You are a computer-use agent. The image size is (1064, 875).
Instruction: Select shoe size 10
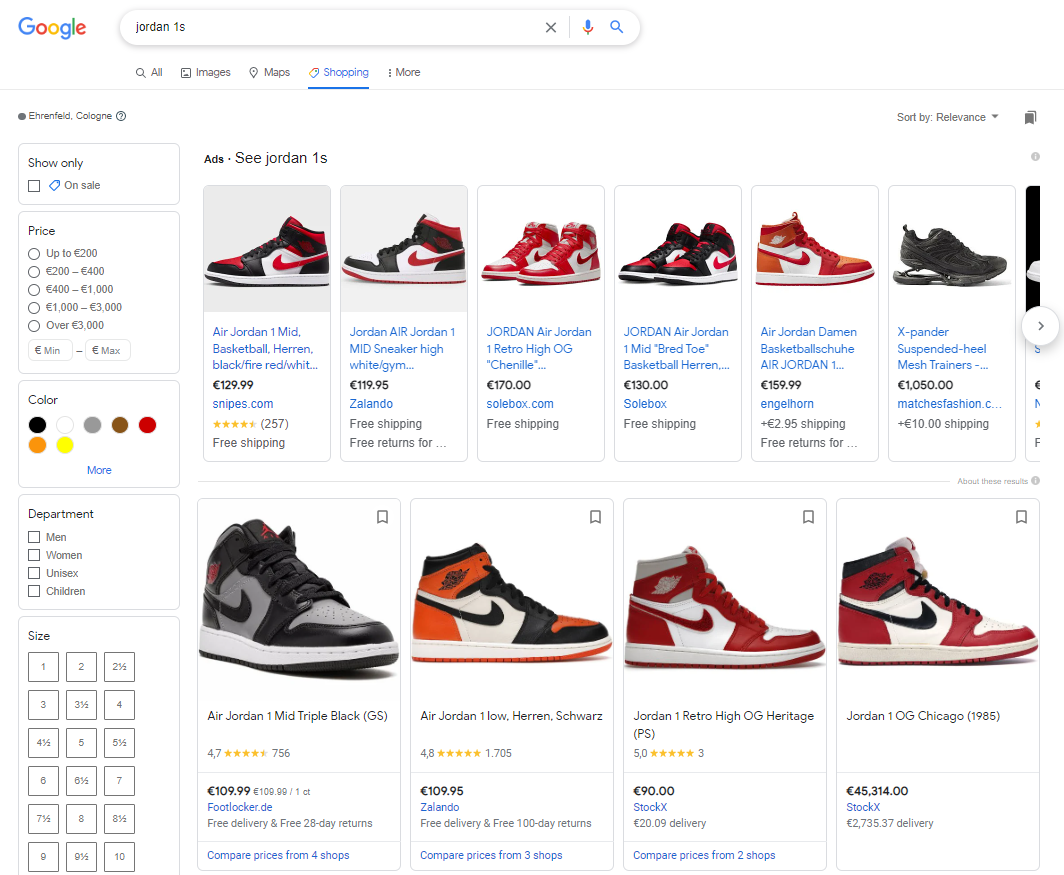point(119,857)
